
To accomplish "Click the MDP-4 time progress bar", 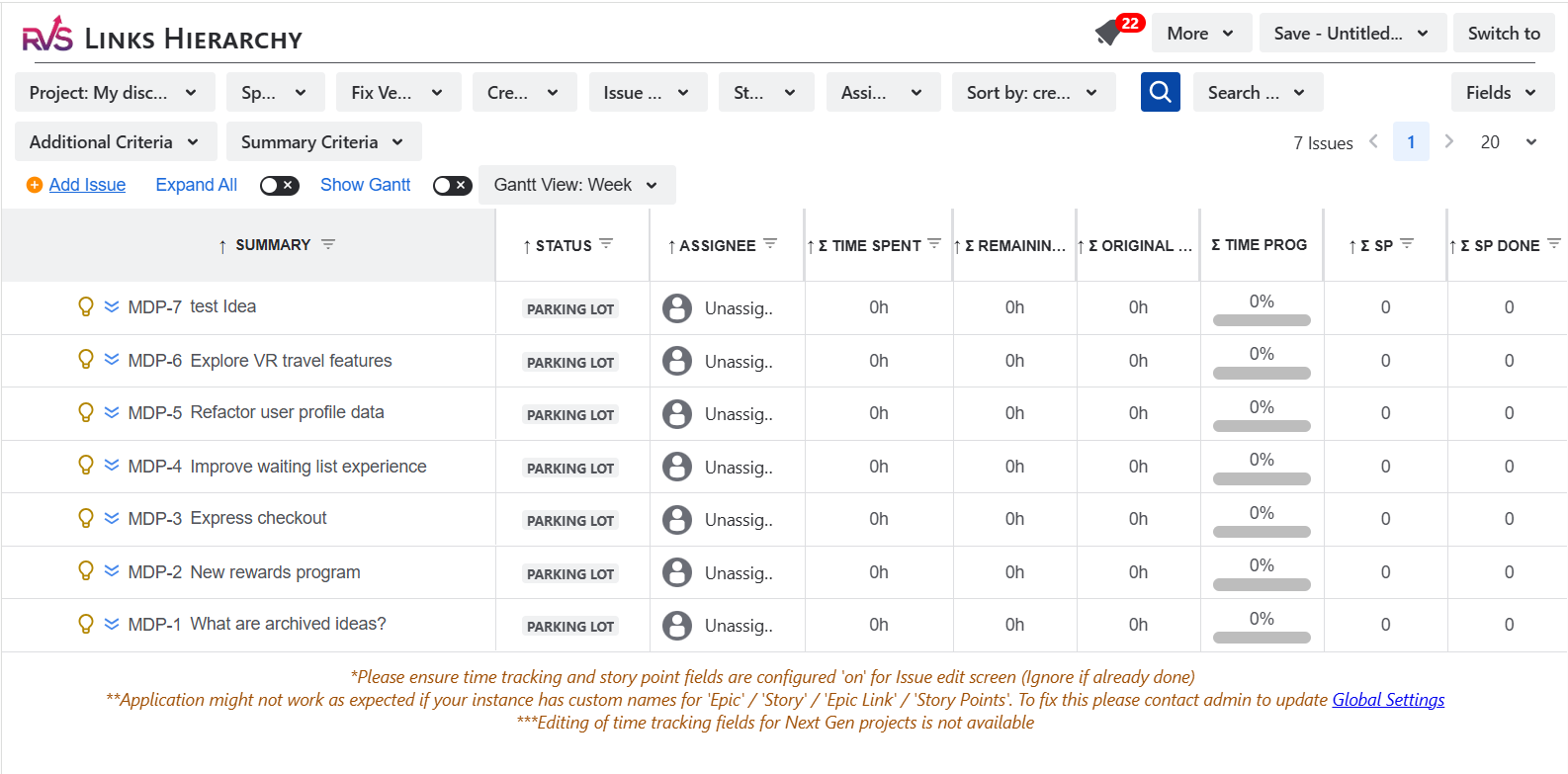I will coord(1262,478).
